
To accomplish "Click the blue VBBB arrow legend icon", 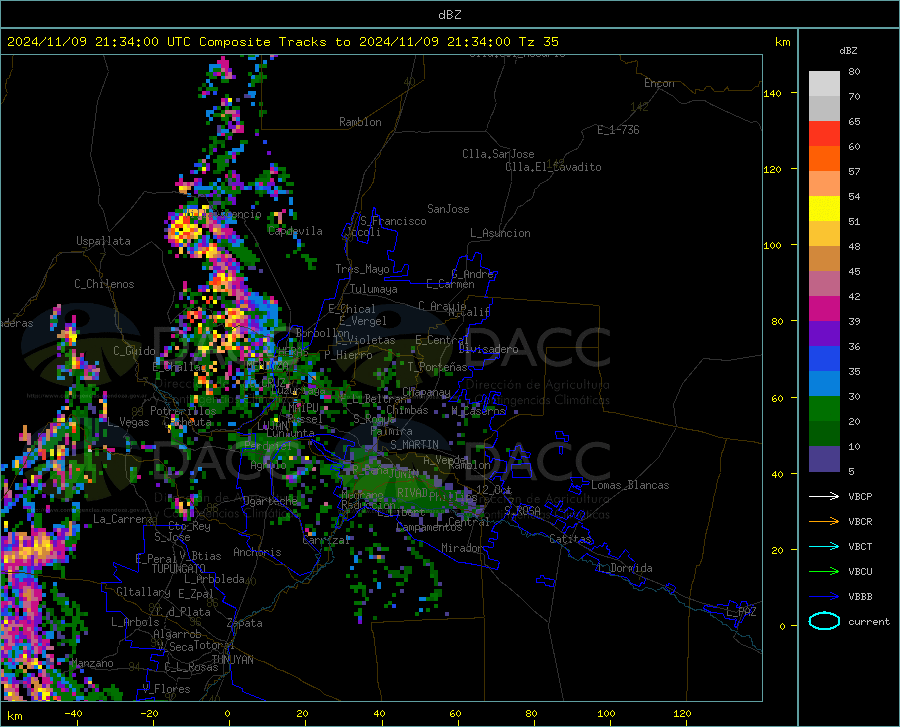I will pyautogui.click(x=824, y=596).
